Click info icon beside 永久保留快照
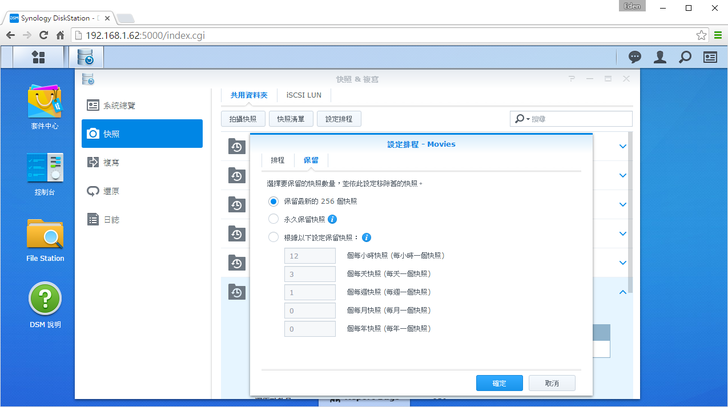 (332, 218)
